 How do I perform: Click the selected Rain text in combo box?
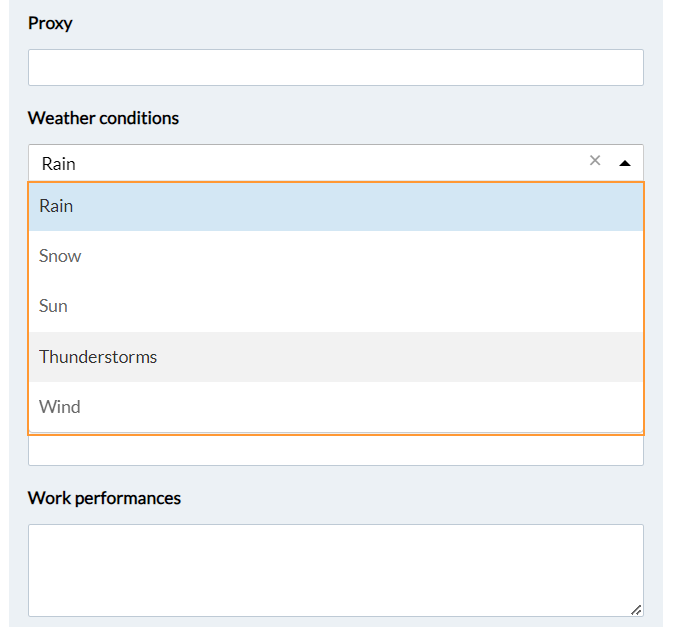coord(59,164)
